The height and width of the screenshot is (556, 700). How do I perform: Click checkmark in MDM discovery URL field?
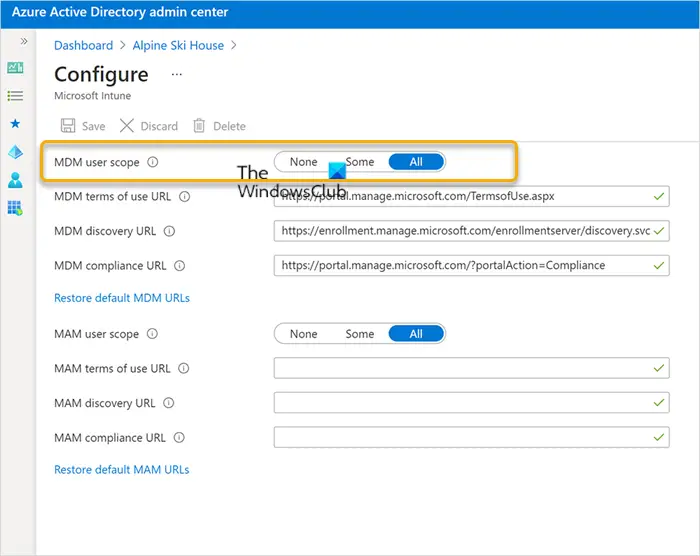659,231
